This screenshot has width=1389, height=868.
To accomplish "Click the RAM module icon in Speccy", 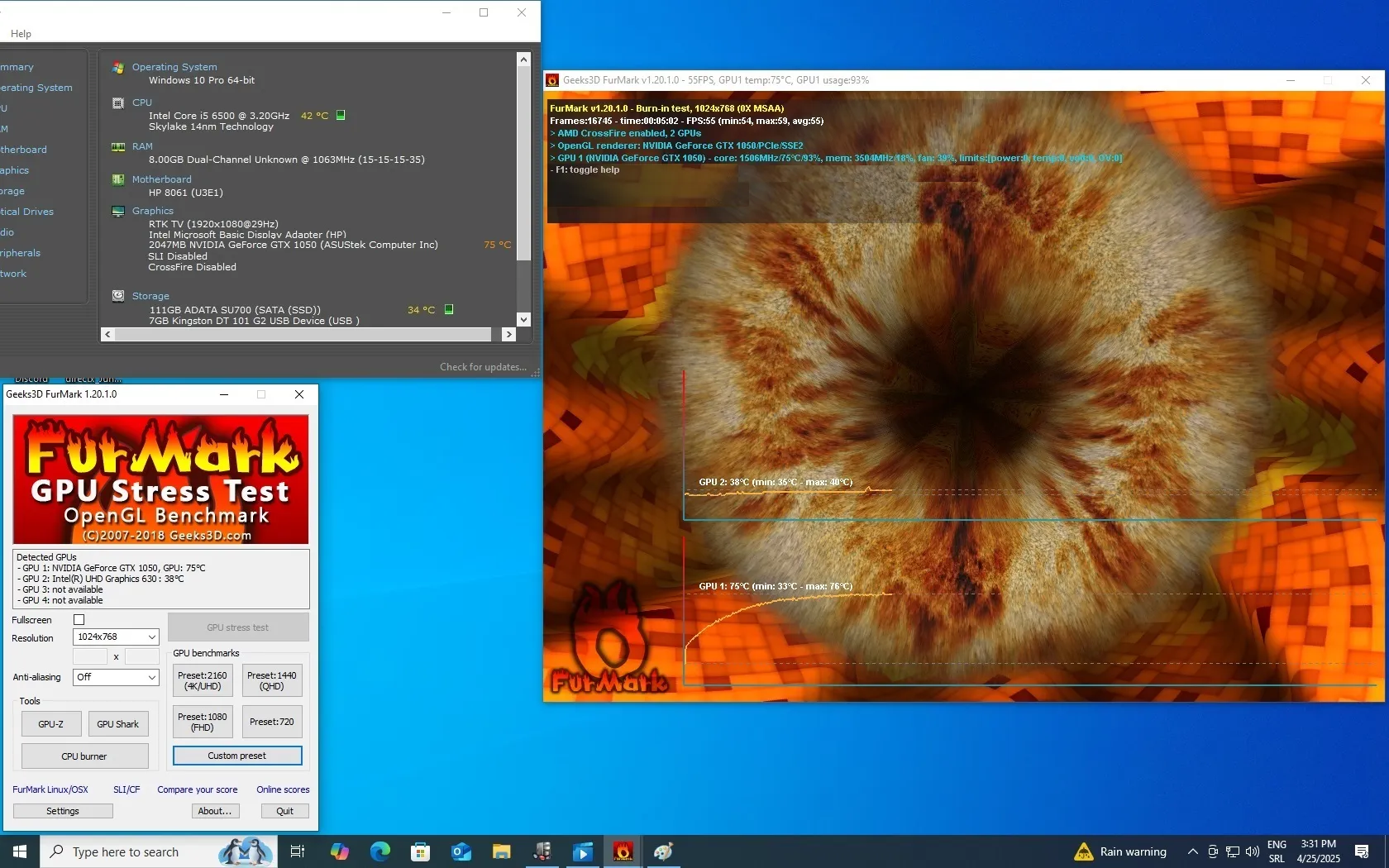I will click(x=118, y=147).
